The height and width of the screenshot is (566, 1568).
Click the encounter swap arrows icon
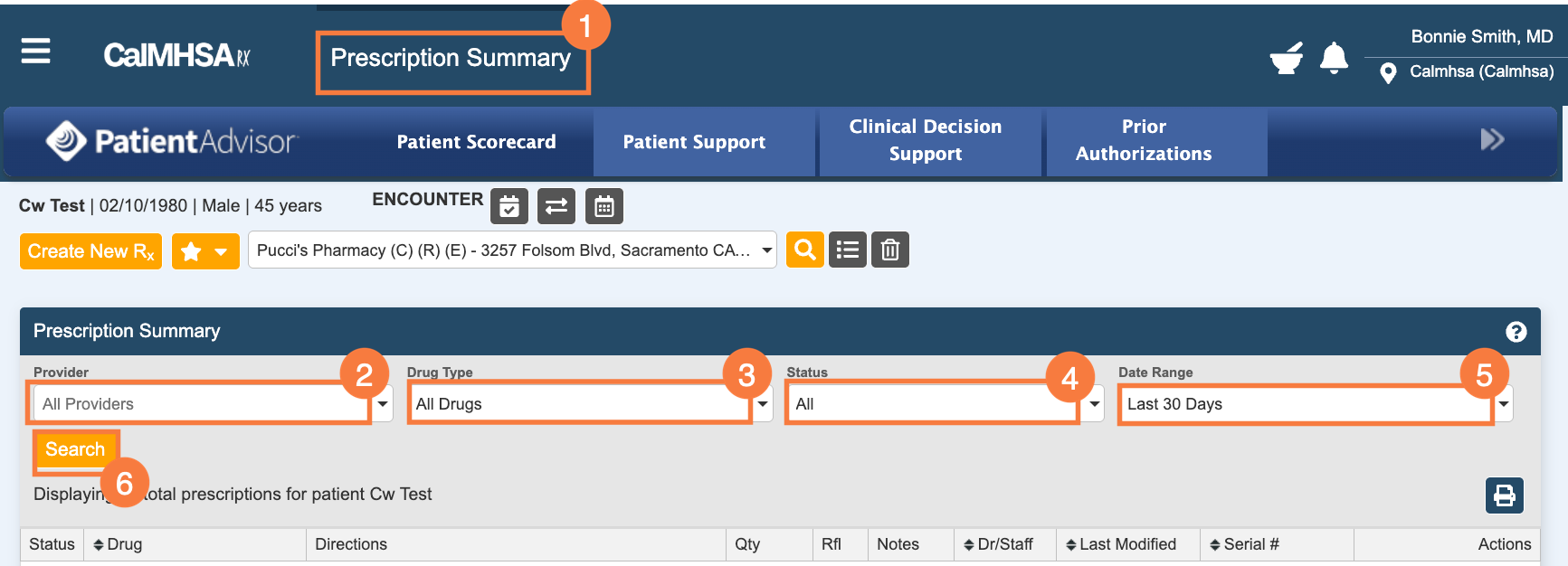pyautogui.click(x=556, y=206)
